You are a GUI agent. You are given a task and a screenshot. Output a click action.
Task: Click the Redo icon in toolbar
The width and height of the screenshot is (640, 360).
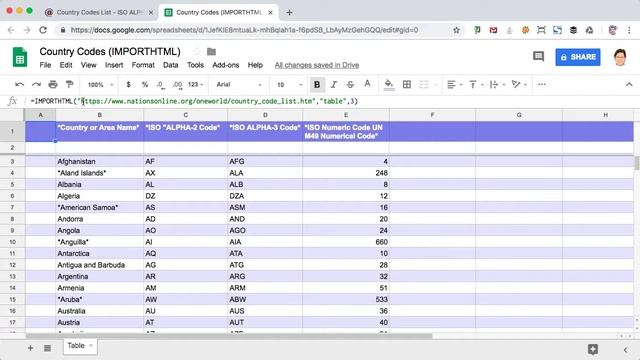pyautogui.click(x=36, y=84)
